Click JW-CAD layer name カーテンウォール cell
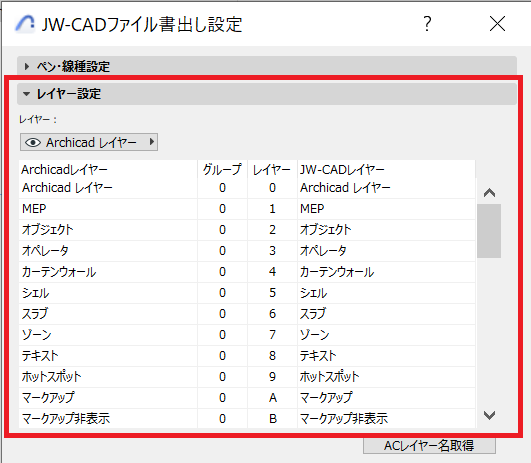Screen dimensions: 531x463 click(386, 272)
